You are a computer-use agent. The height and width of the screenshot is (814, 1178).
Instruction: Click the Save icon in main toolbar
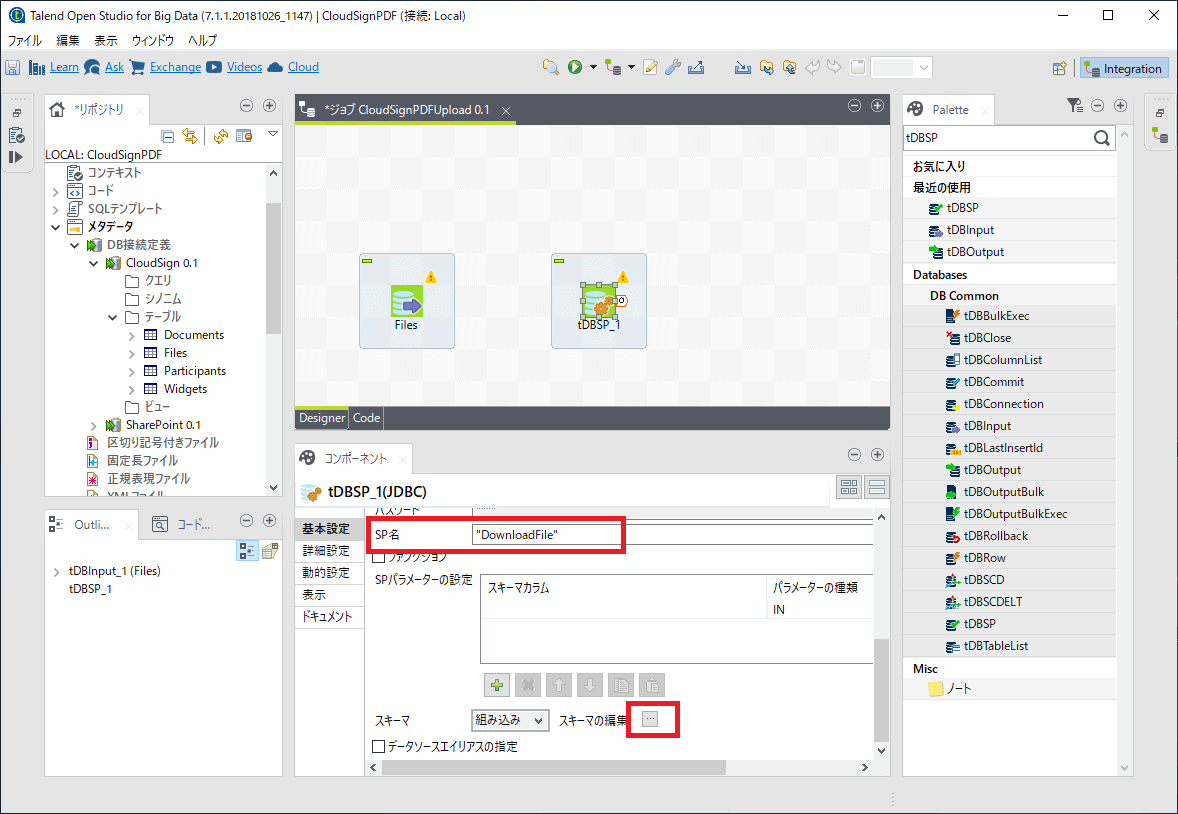(x=13, y=68)
